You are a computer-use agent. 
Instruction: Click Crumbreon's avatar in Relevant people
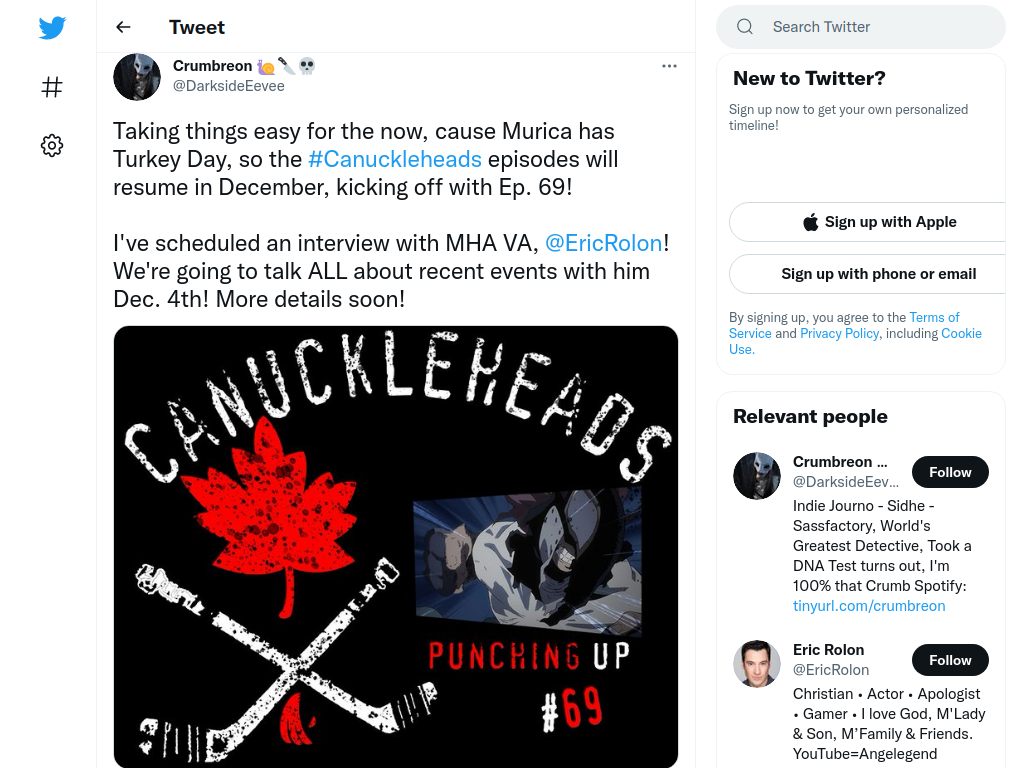(x=757, y=476)
